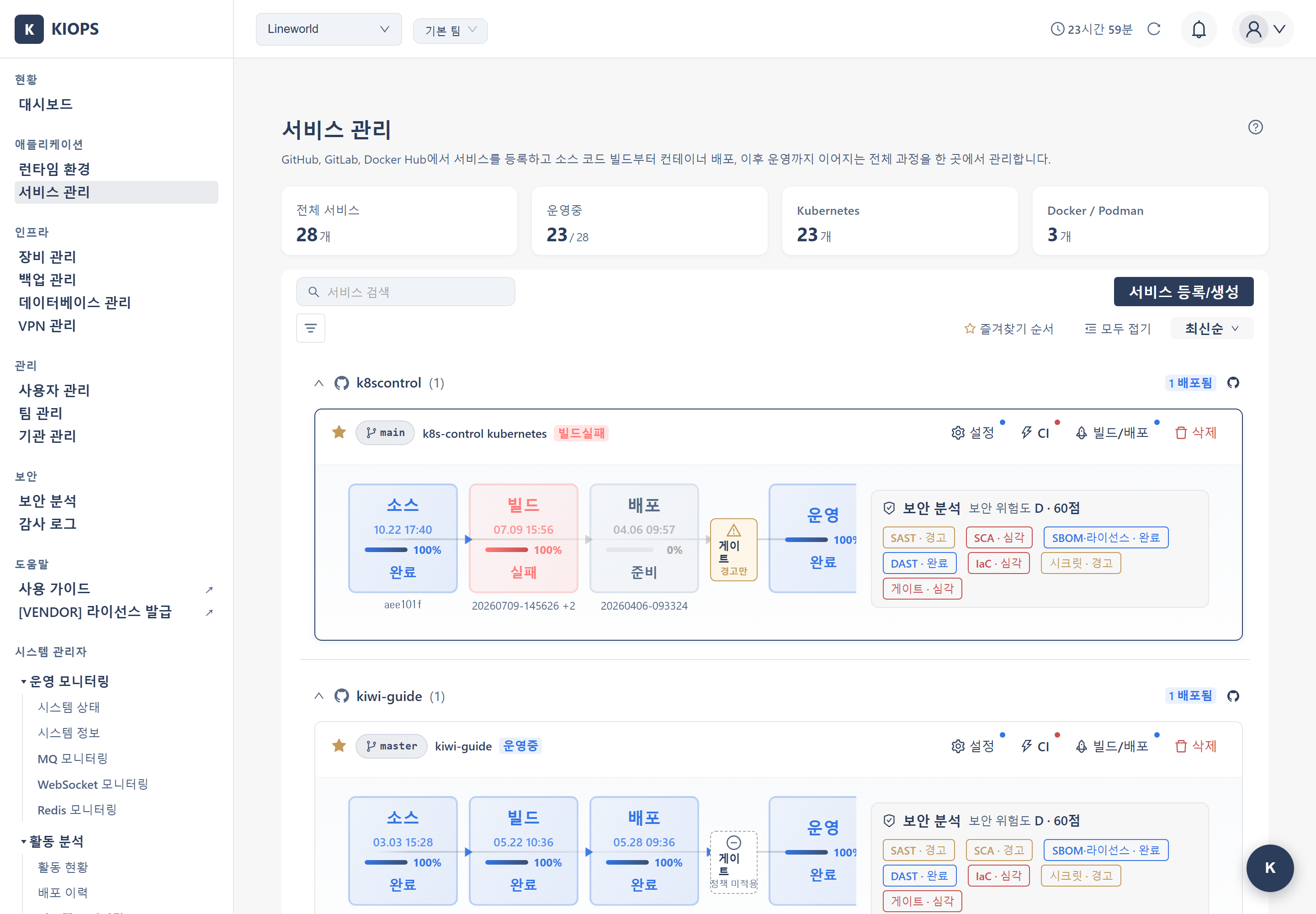Image resolution: width=1316 pixels, height=914 pixels.
Task: Click the 서비스 검색 input field
Action: (405, 292)
